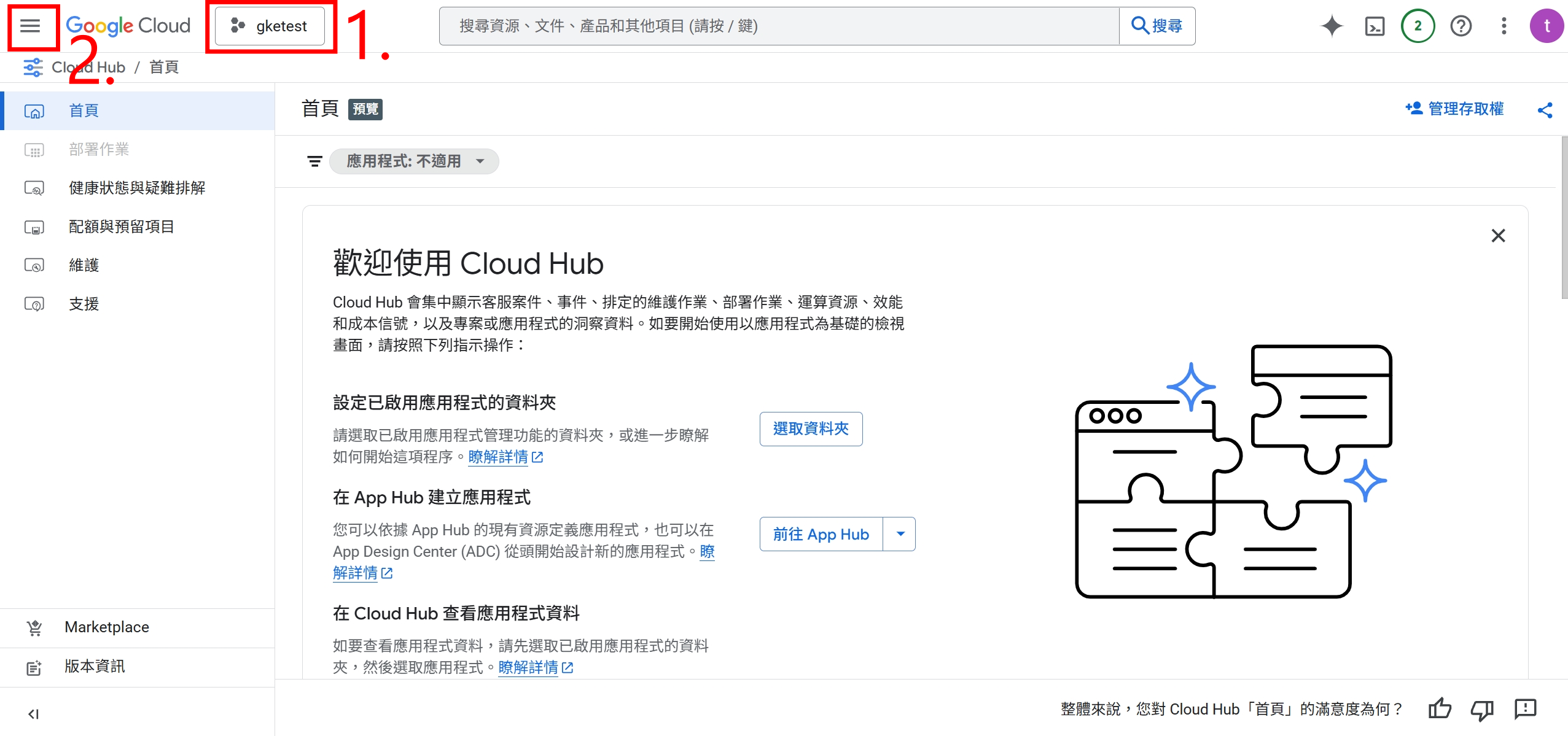Click the 前往 App Hub button

coord(821,534)
